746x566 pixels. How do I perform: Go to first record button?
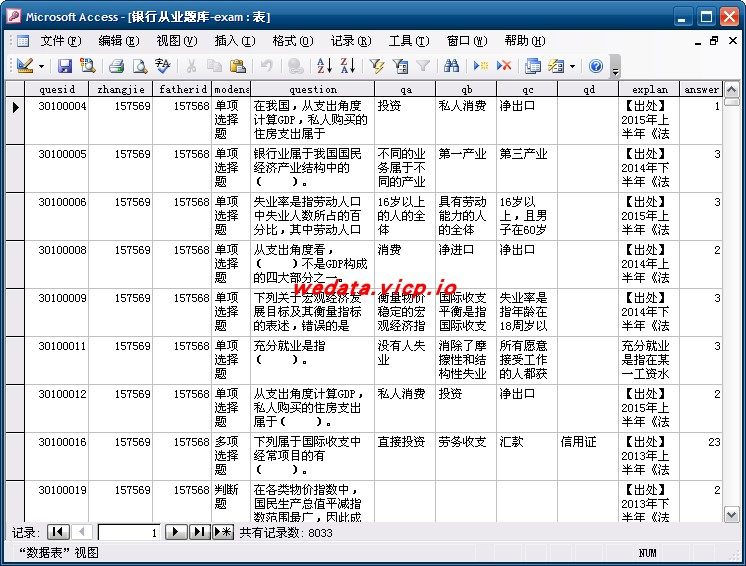point(59,532)
